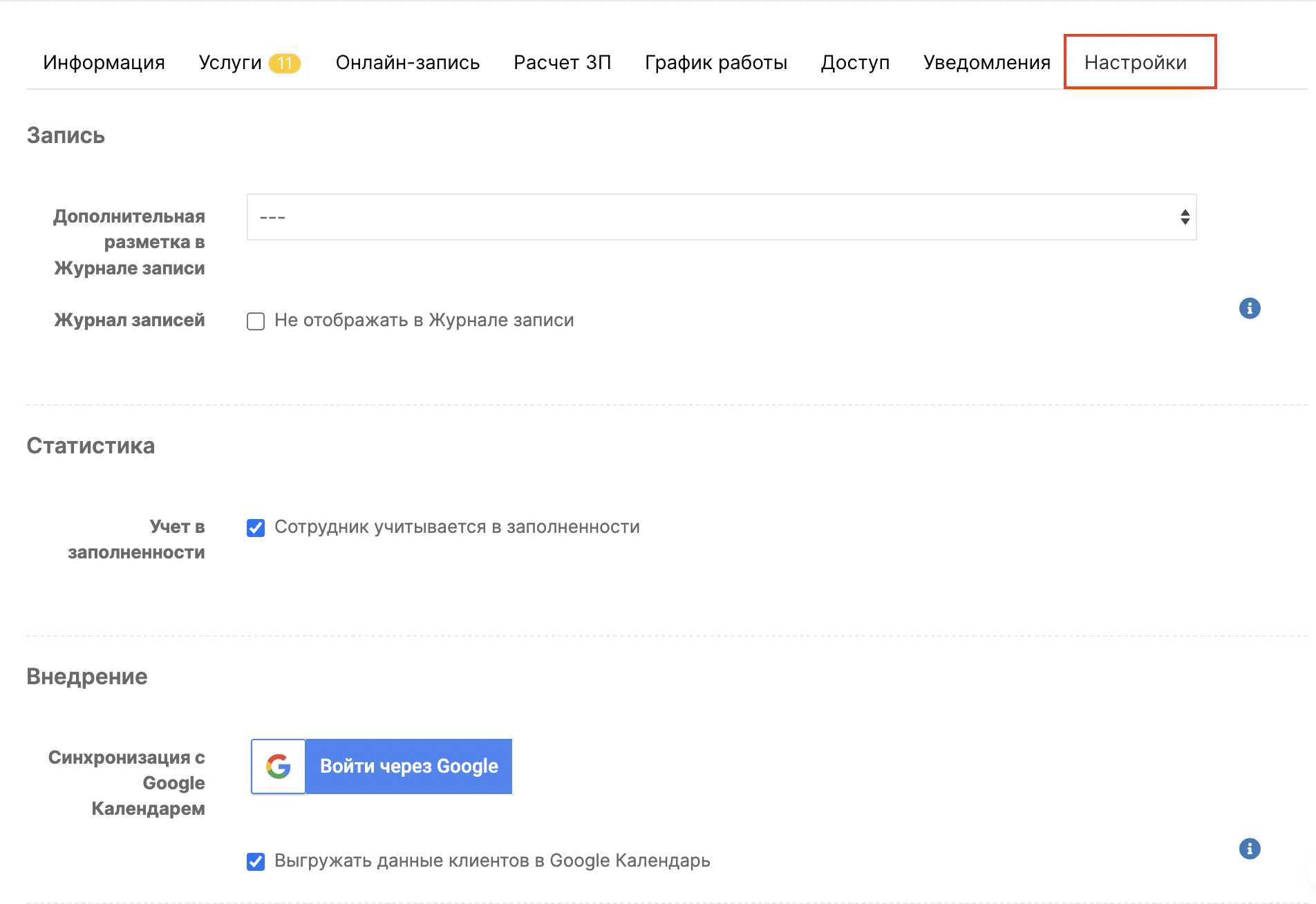Click the up-down arrows of markup select

point(1185,217)
